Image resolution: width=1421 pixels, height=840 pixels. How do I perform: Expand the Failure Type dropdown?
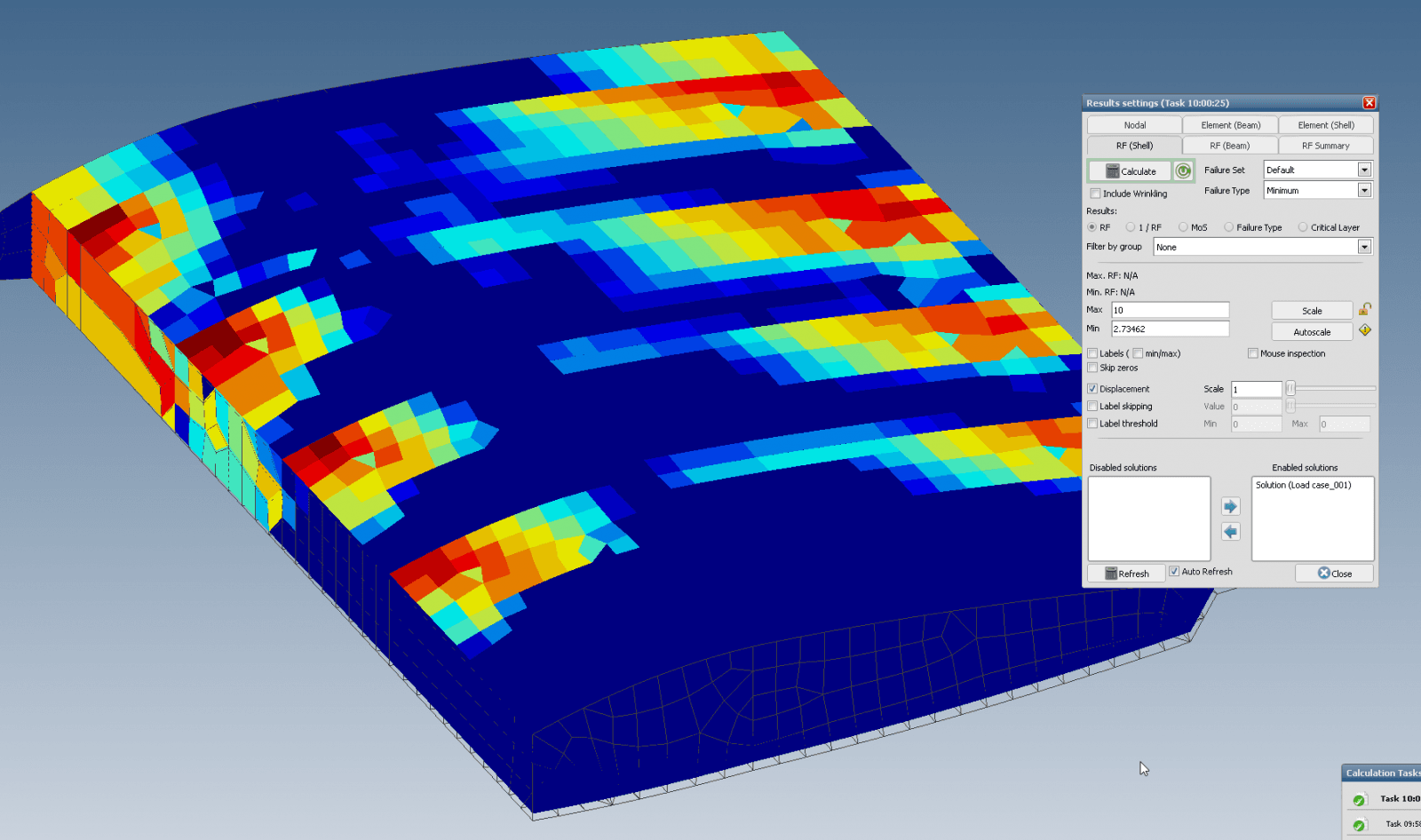(x=1364, y=190)
